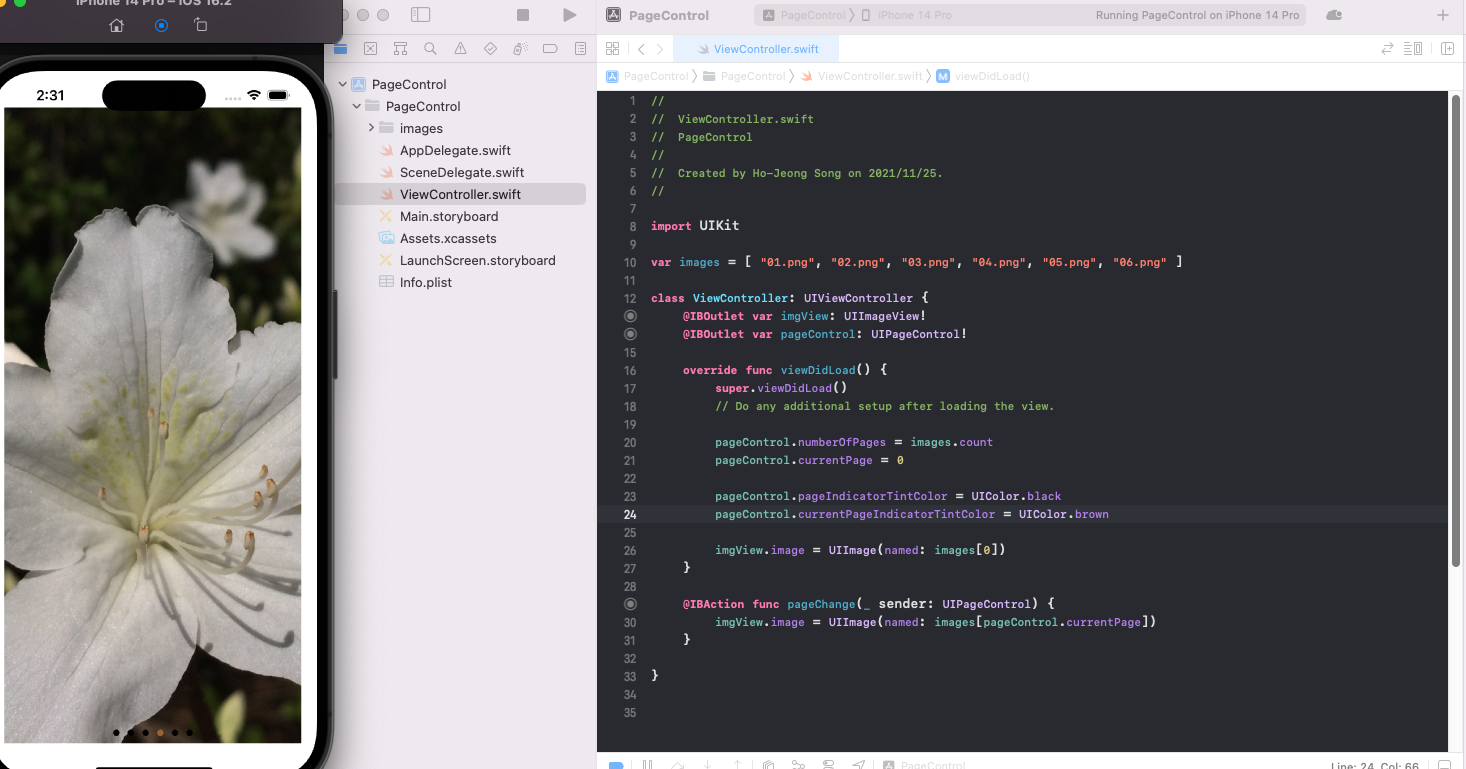The image size is (1466, 769).
Task: Select the ViewController.swift editor tab
Action: [x=756, y=48]
